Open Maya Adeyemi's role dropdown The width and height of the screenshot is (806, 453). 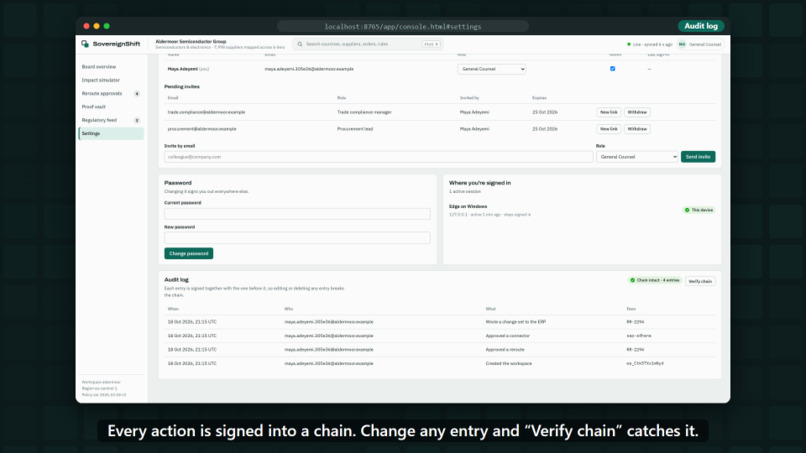click(491, 69)
